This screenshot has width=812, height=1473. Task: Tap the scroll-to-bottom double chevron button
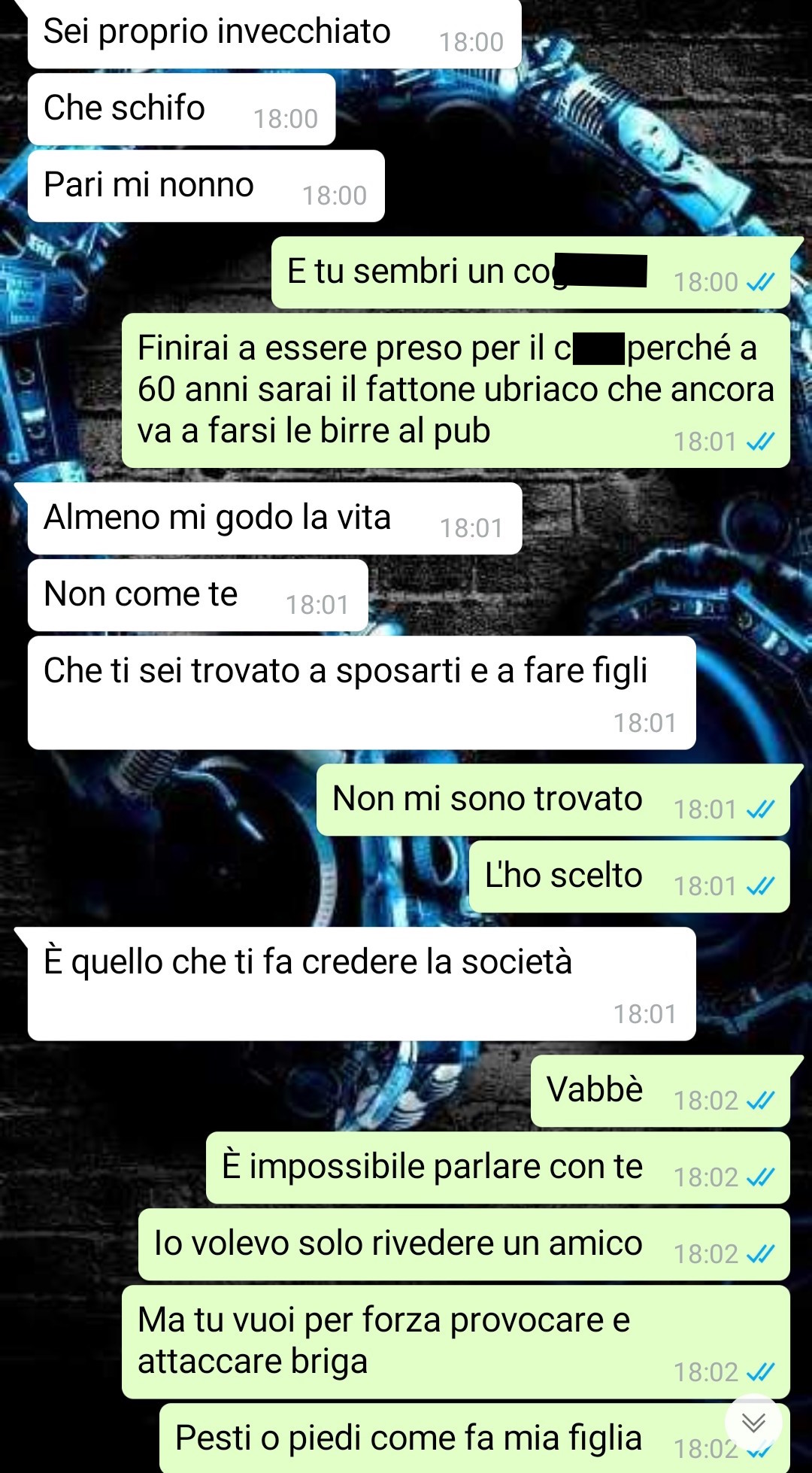tap(753, 1422)
